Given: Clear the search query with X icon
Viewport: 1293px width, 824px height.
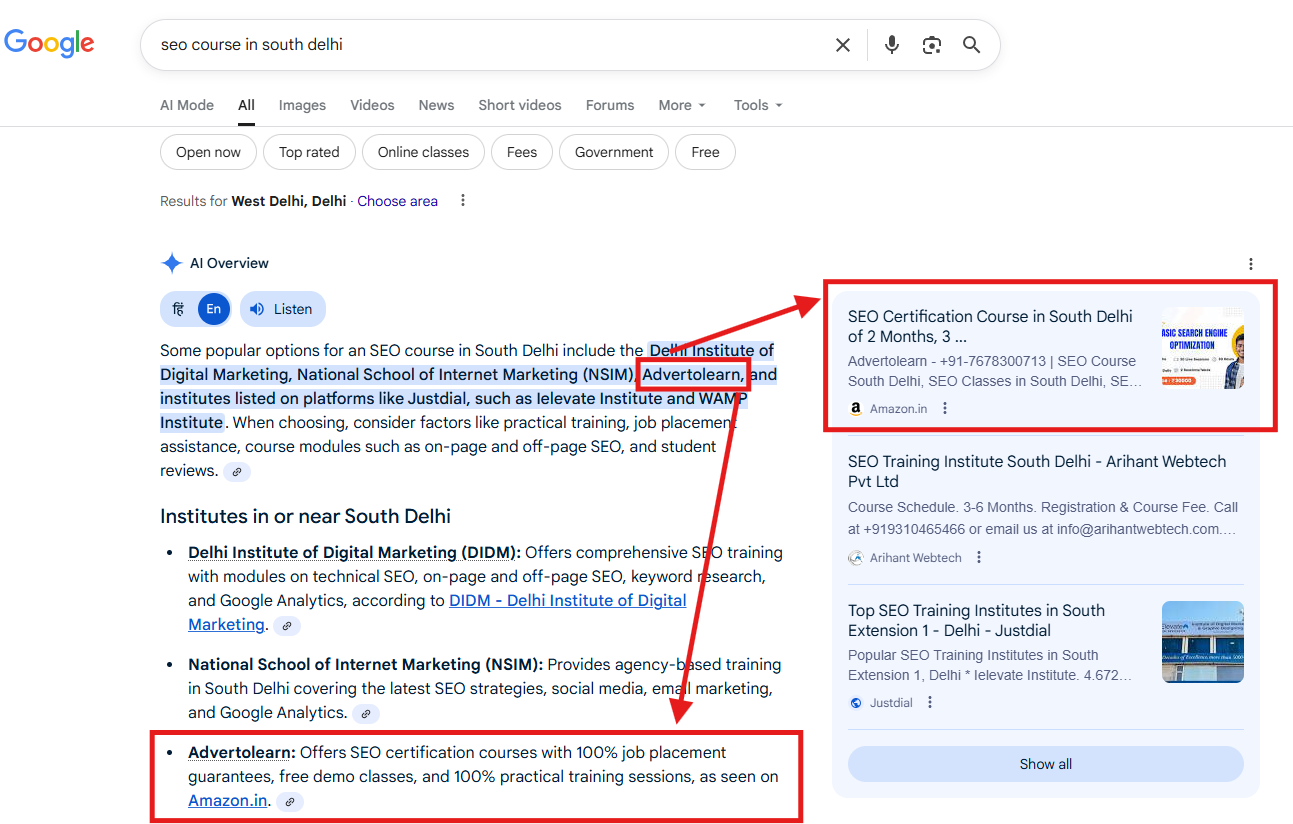Looking at the screenshot, I should coord(843,45).
